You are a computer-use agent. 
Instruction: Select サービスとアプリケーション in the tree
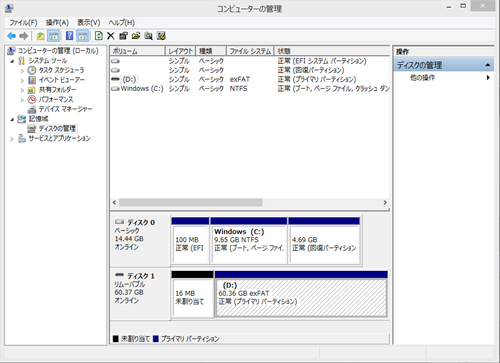[59, 138]
